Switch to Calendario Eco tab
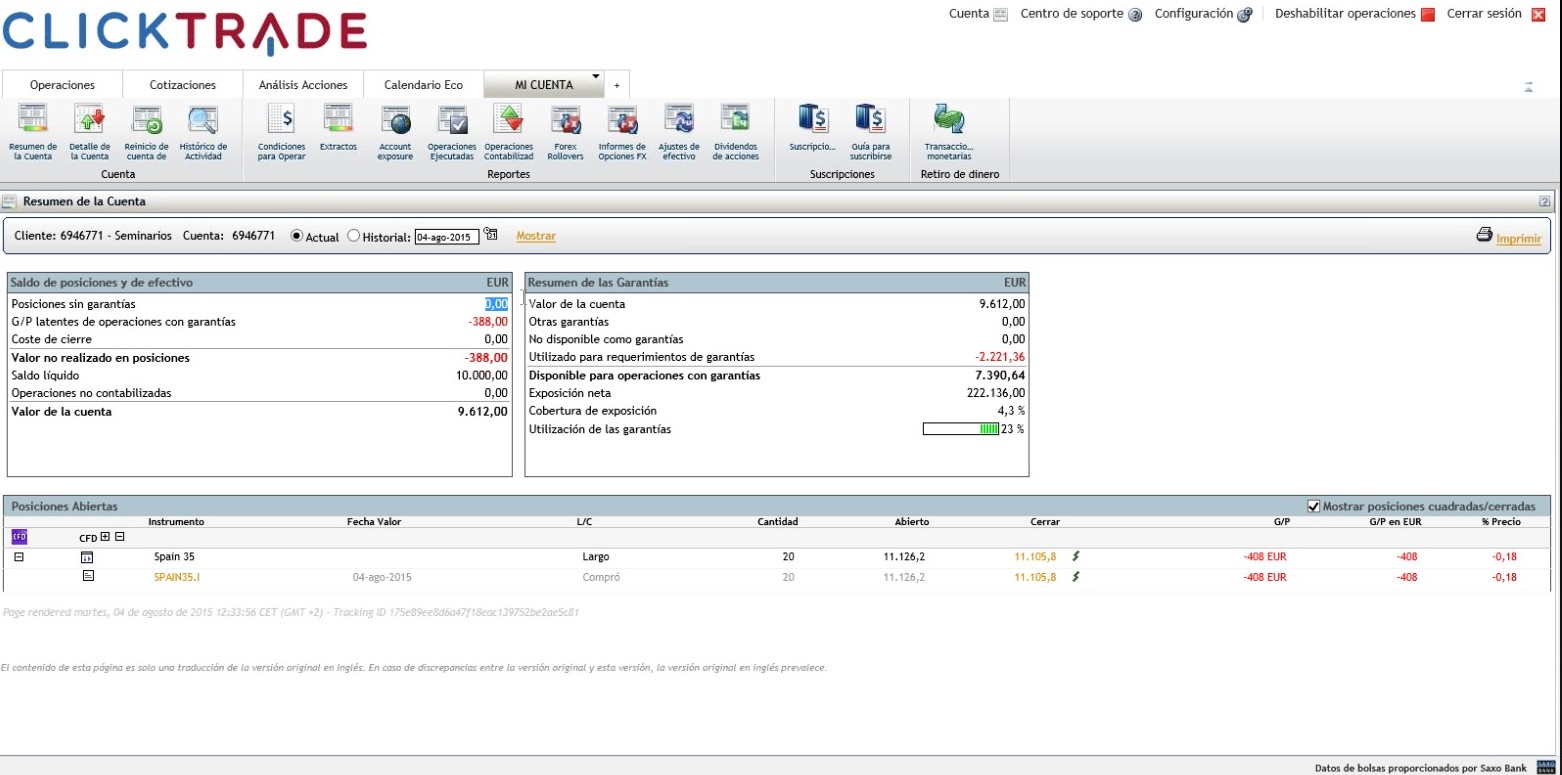 pos(424,85)
